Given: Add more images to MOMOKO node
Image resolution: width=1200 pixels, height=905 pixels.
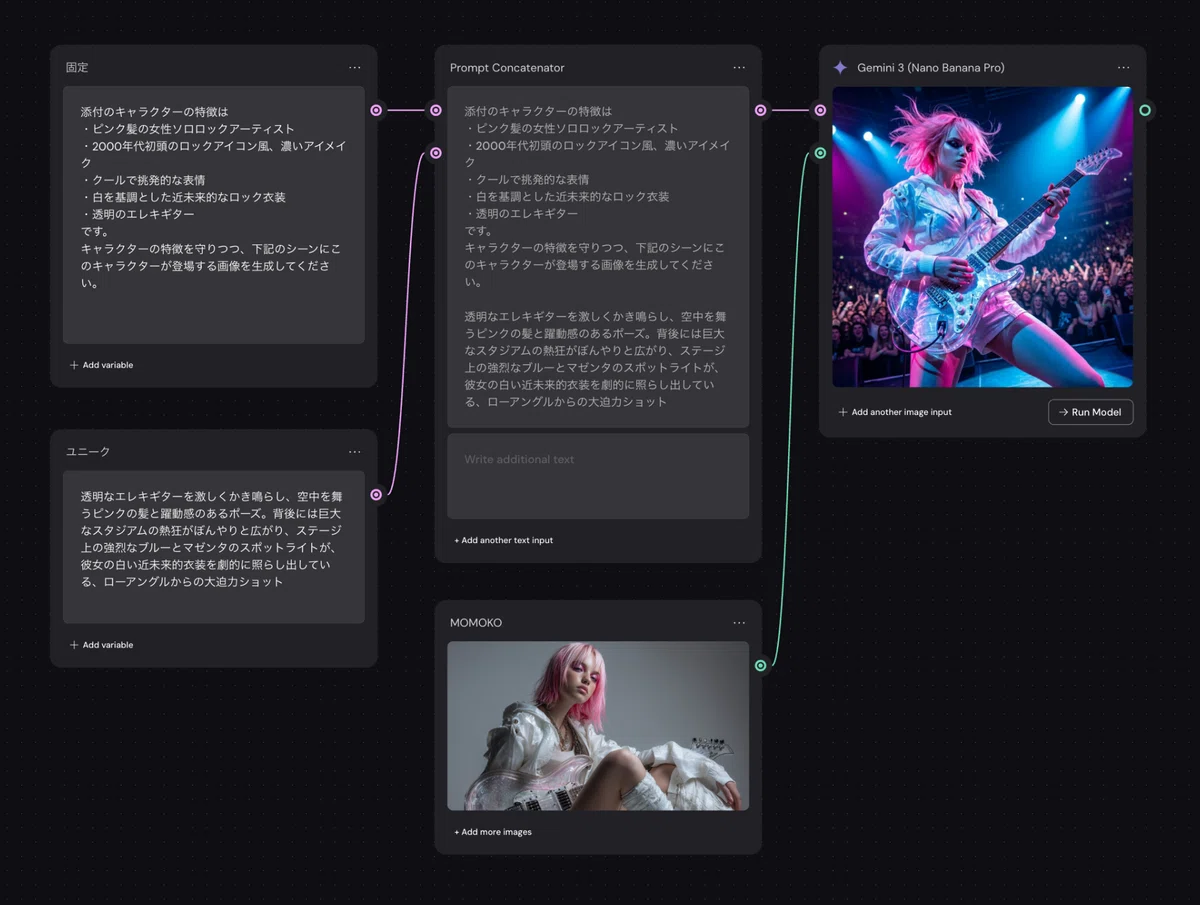Looking at the screenshot, I should tap(492, 832).
